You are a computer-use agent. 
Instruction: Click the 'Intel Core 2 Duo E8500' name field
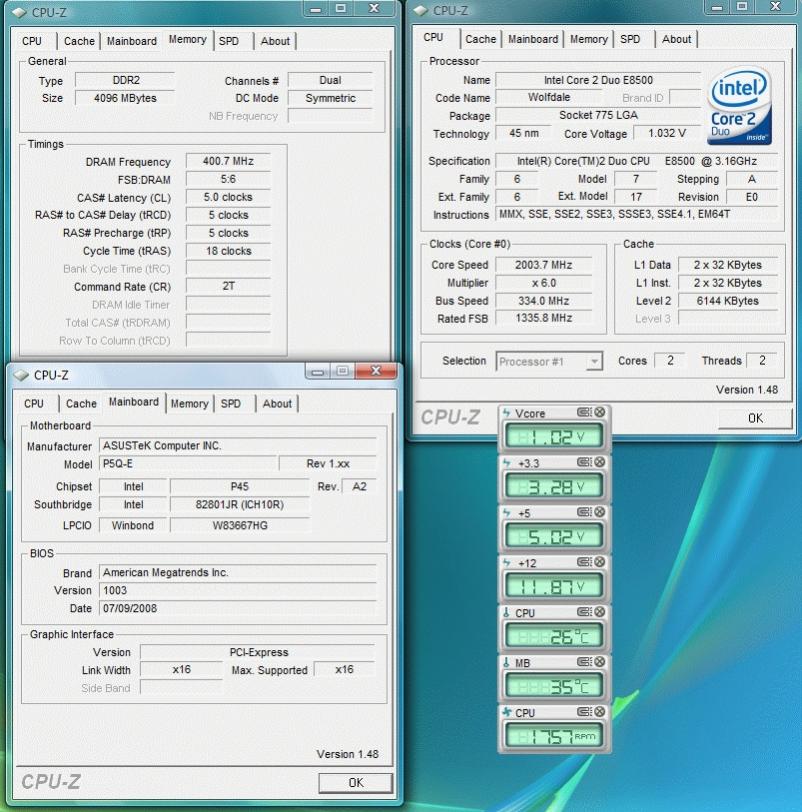click(x=598, y=80)
